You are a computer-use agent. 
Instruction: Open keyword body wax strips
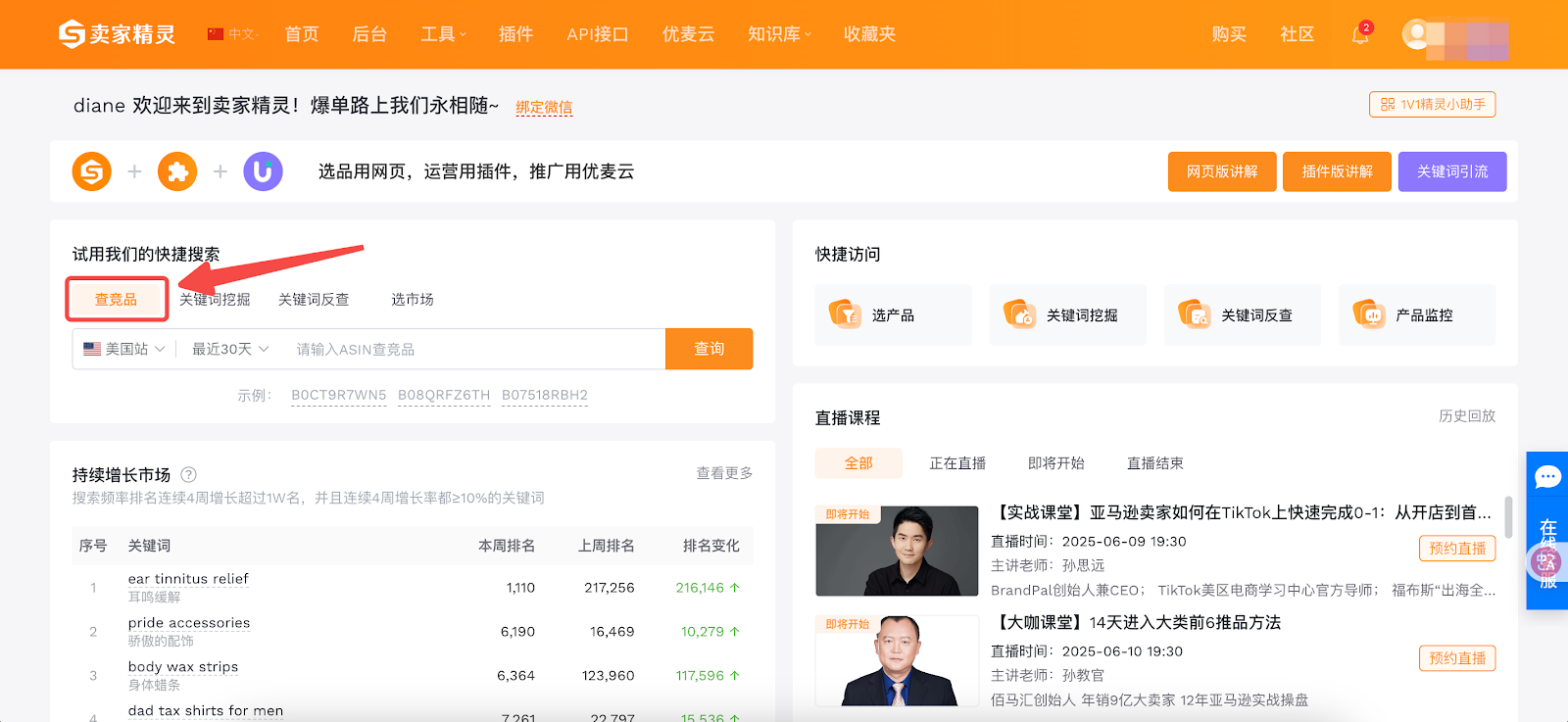tap(183, 667)
